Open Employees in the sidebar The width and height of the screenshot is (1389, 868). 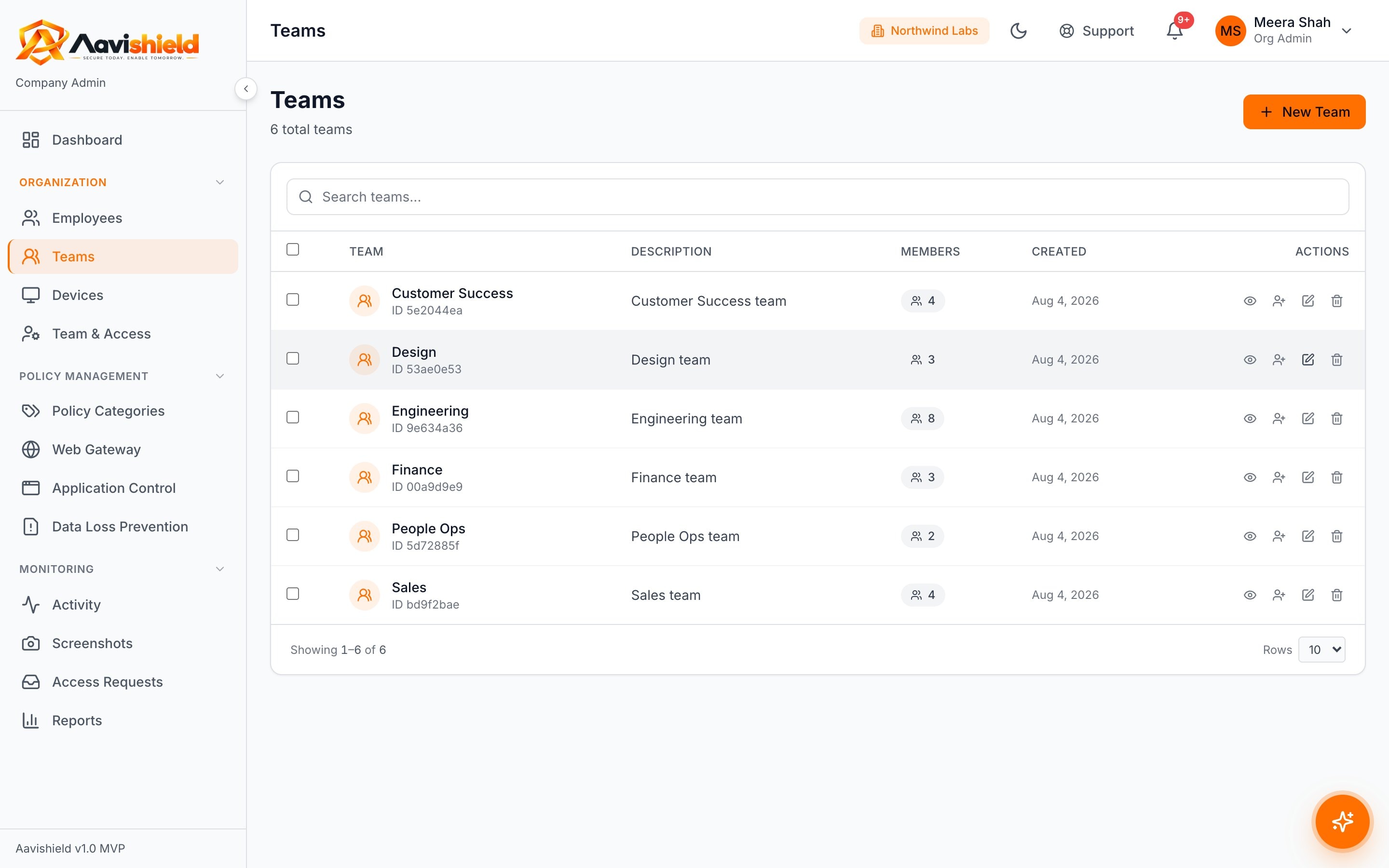pos(123,218)
